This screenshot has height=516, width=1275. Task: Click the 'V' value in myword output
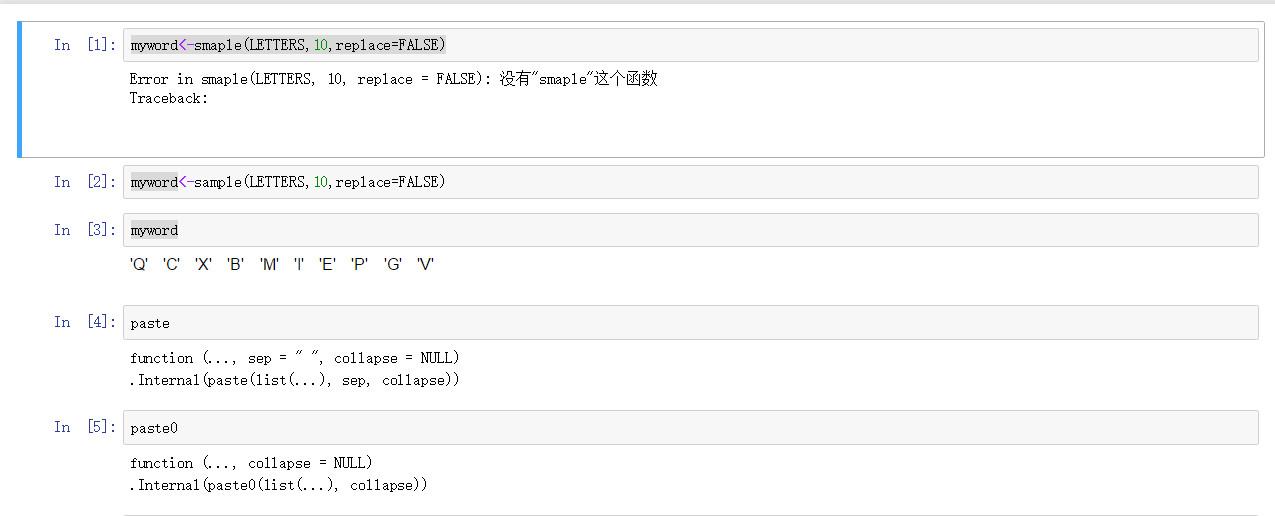pyautogui.click(x=425, y=264)
